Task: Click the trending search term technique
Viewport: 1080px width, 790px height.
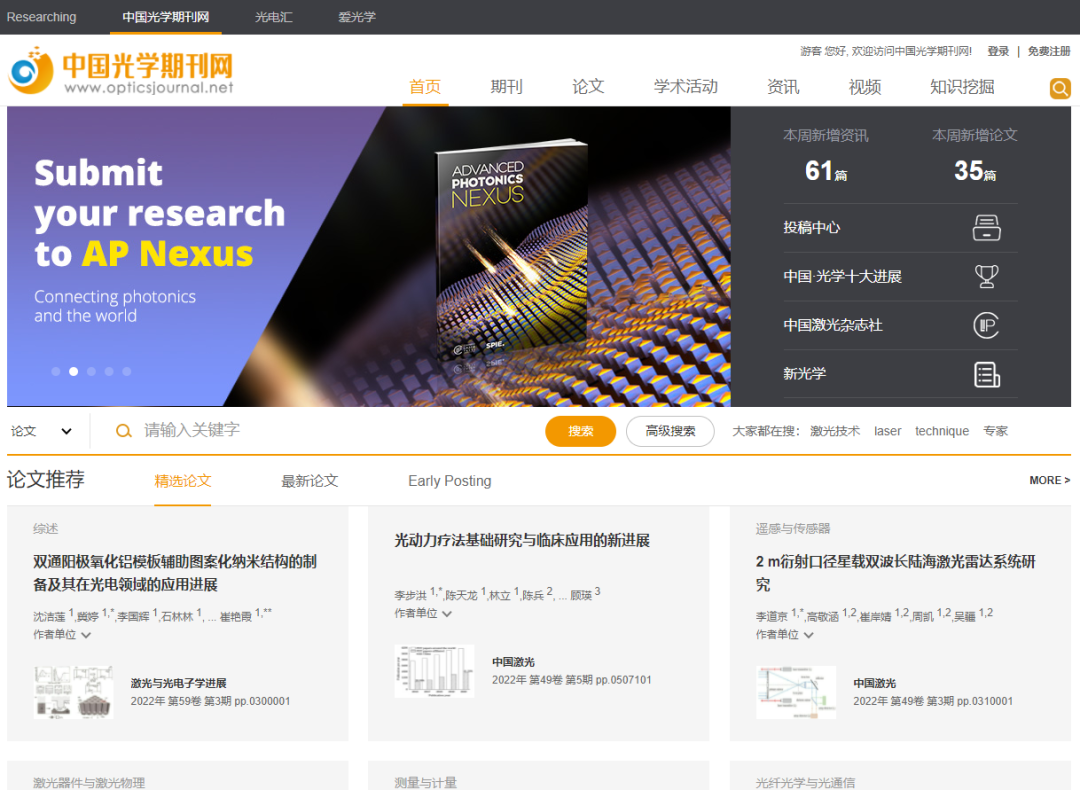Action: click(x=942, y=431)
